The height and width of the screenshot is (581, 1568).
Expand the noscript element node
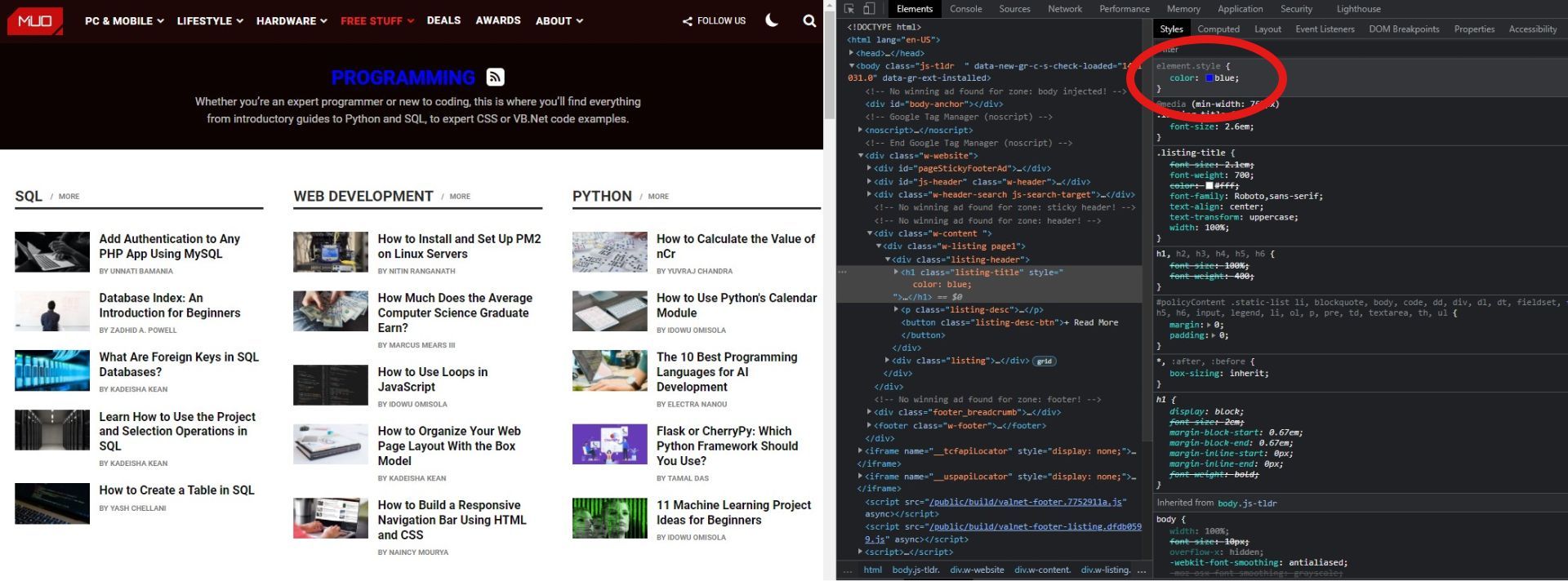click(860, 130)
